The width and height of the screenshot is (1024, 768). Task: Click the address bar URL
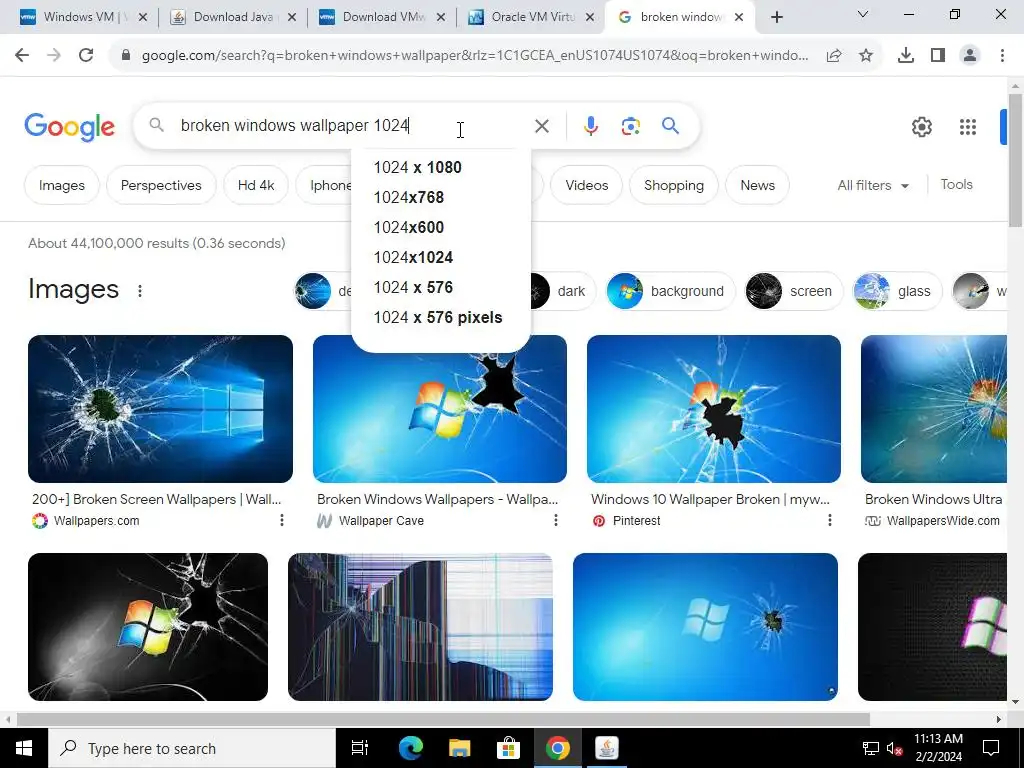pos(475,56)
